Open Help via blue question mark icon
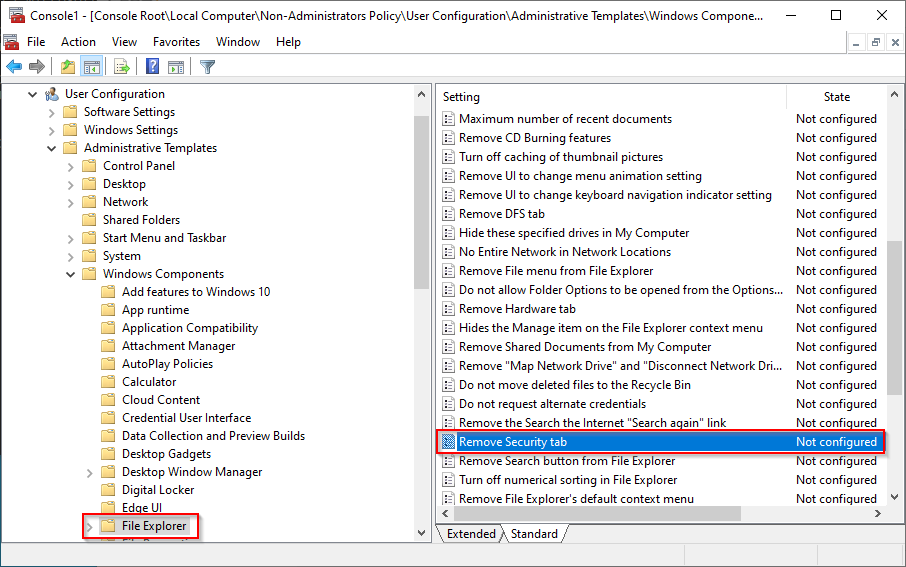 [x=152, y=67]
